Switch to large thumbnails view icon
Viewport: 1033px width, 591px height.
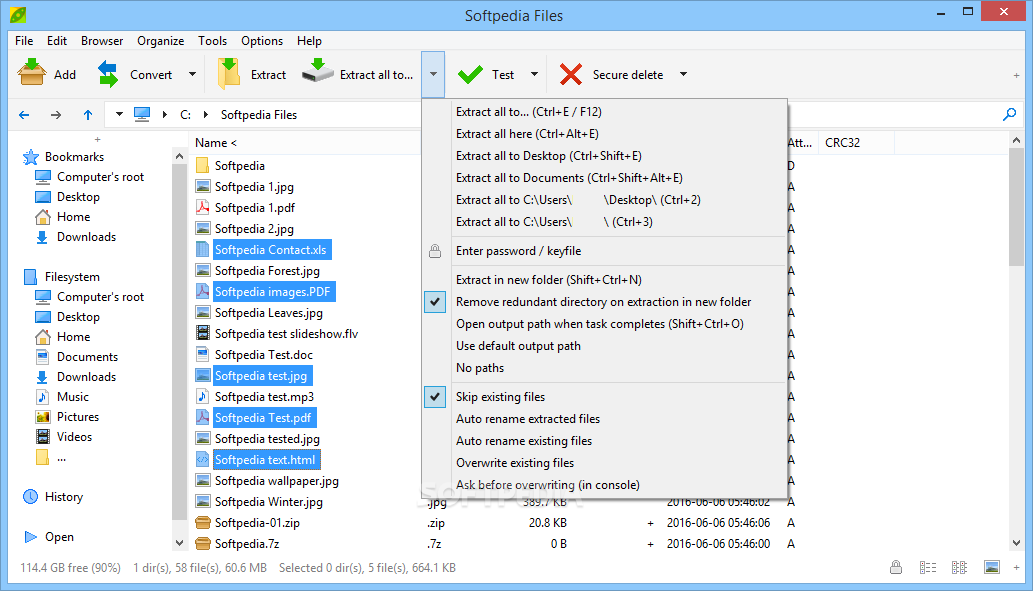point(991,567)
